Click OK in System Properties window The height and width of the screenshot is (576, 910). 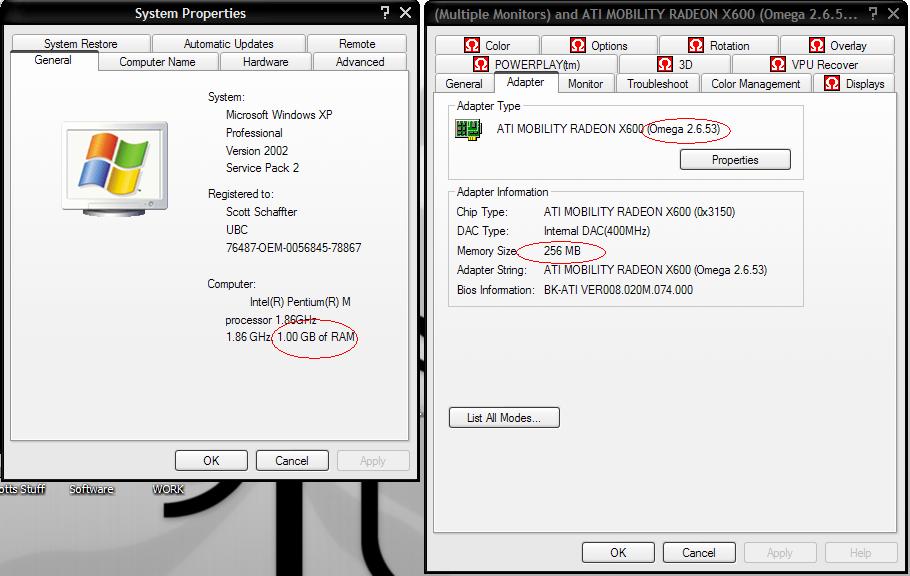pos(211,460)
